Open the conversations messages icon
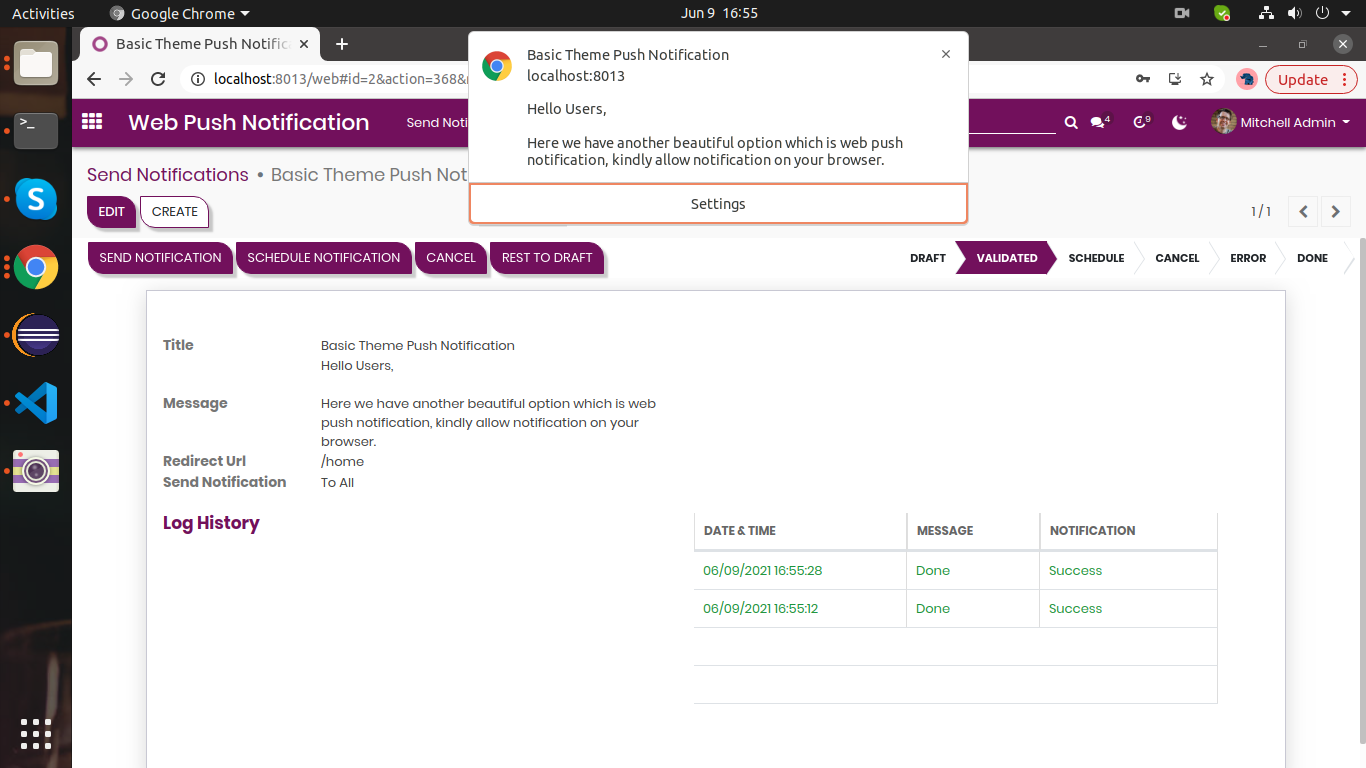 pos(1100,122)
